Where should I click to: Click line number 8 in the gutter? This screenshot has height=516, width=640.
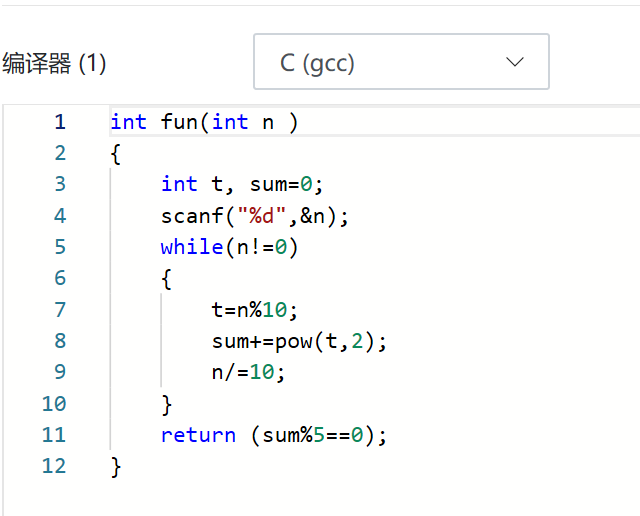click(59, 341)
